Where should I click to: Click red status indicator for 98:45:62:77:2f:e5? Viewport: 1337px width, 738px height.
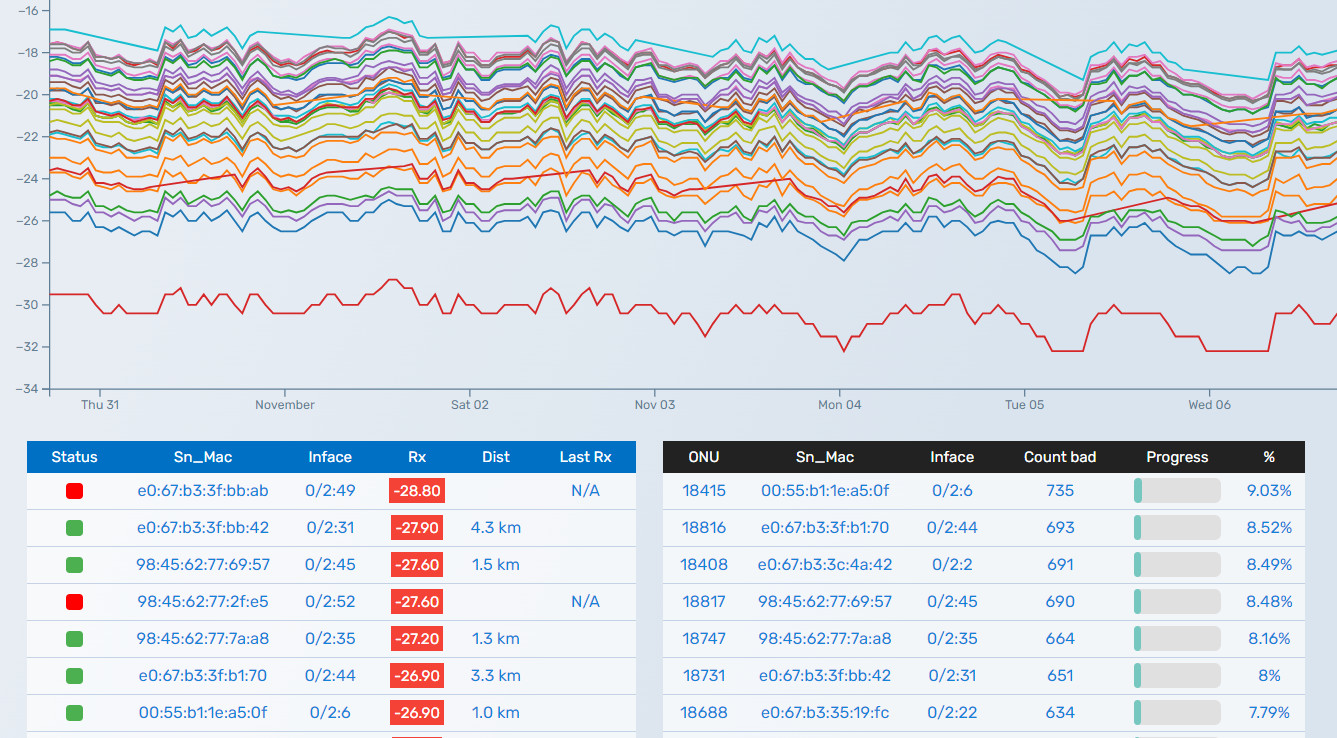pyautogui.click(x=74, y=602)
